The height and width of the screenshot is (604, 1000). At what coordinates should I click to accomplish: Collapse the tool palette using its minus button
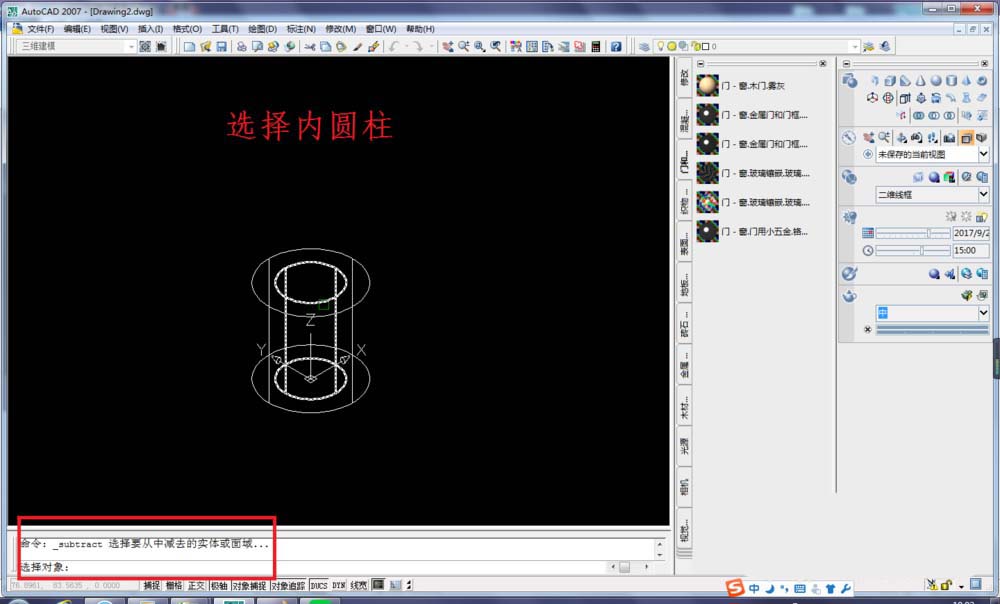click(700, 64)
